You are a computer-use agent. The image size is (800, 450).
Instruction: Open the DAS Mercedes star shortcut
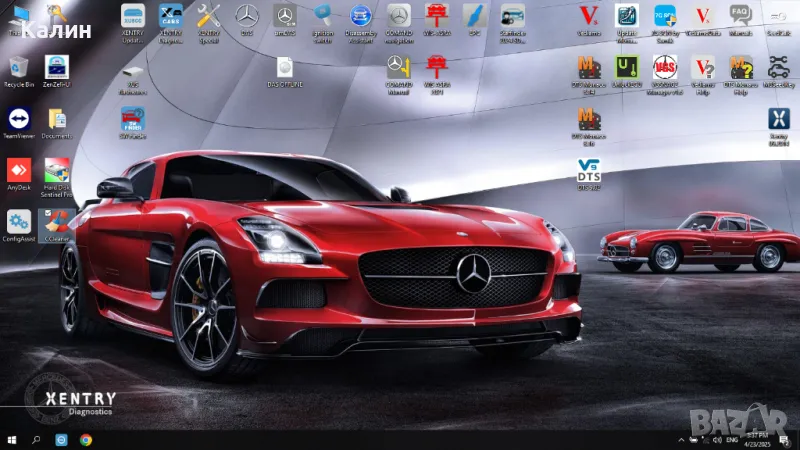coord(247,17)
